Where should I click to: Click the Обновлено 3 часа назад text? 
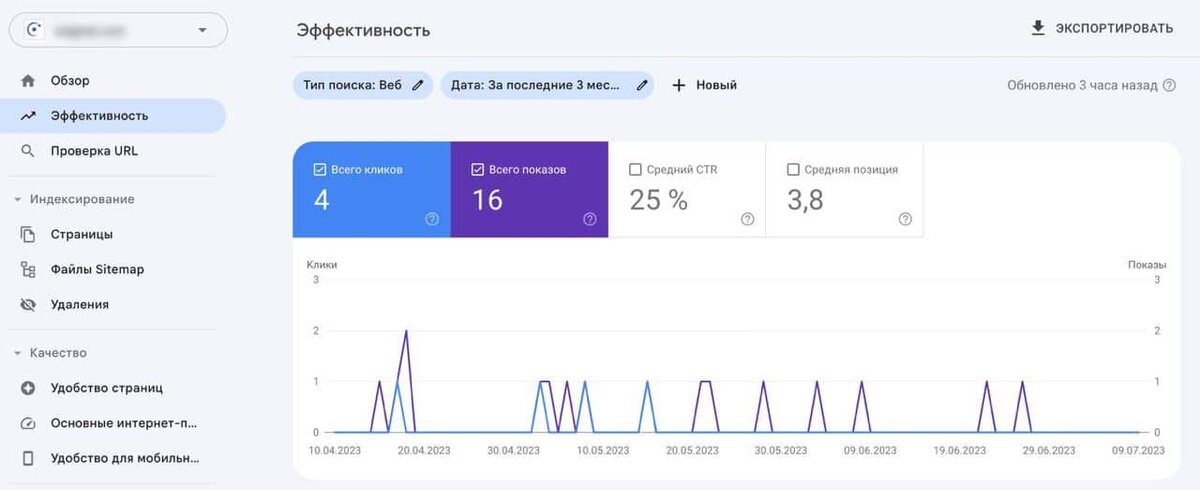[x=1082, y=86]
